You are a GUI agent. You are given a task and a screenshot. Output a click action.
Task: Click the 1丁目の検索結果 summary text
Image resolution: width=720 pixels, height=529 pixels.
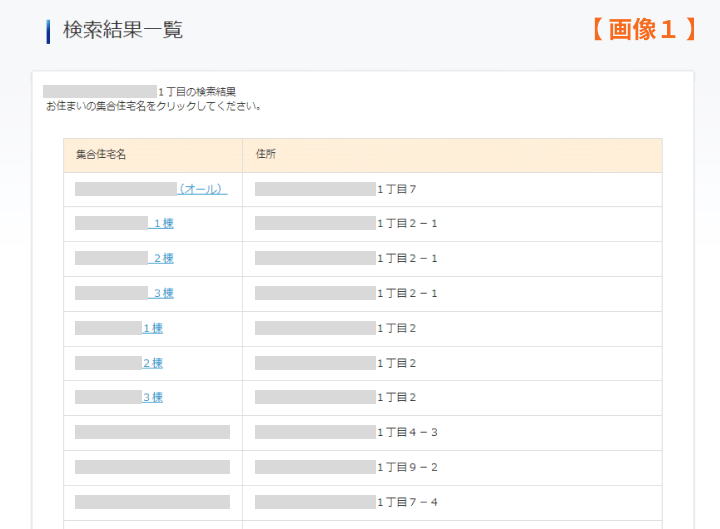click(197, 92)
